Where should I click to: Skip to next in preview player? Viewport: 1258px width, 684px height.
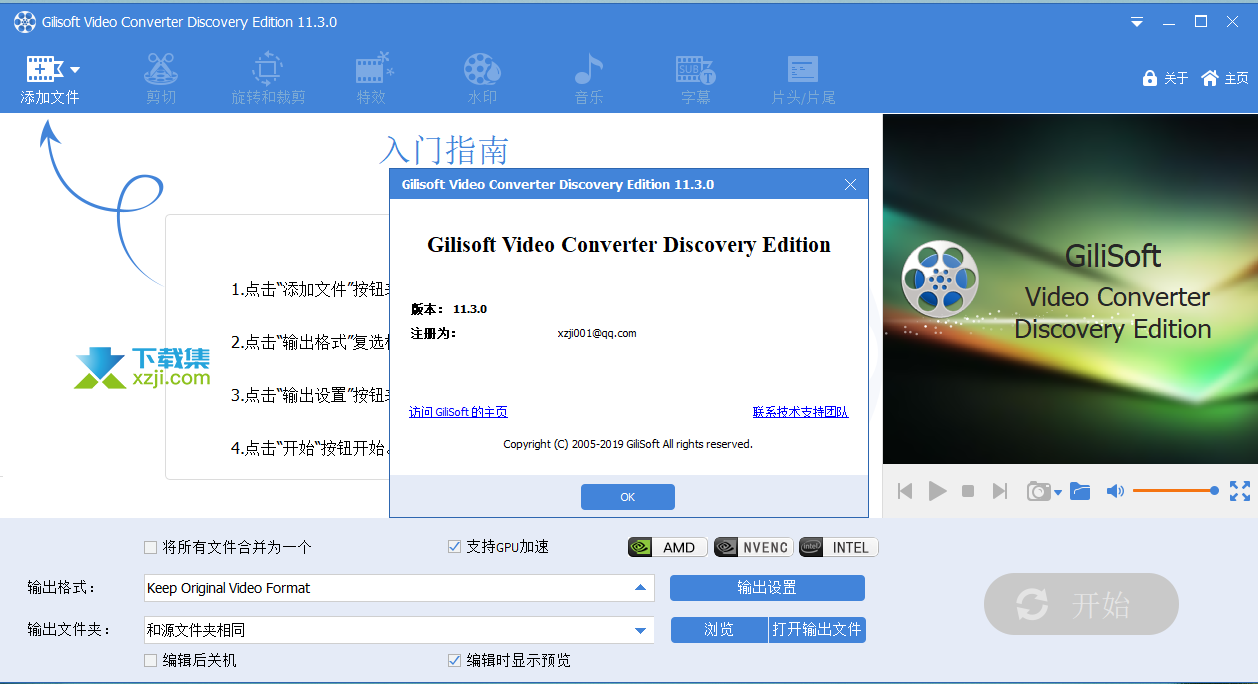pyautogui.click(x=999, y=491)
